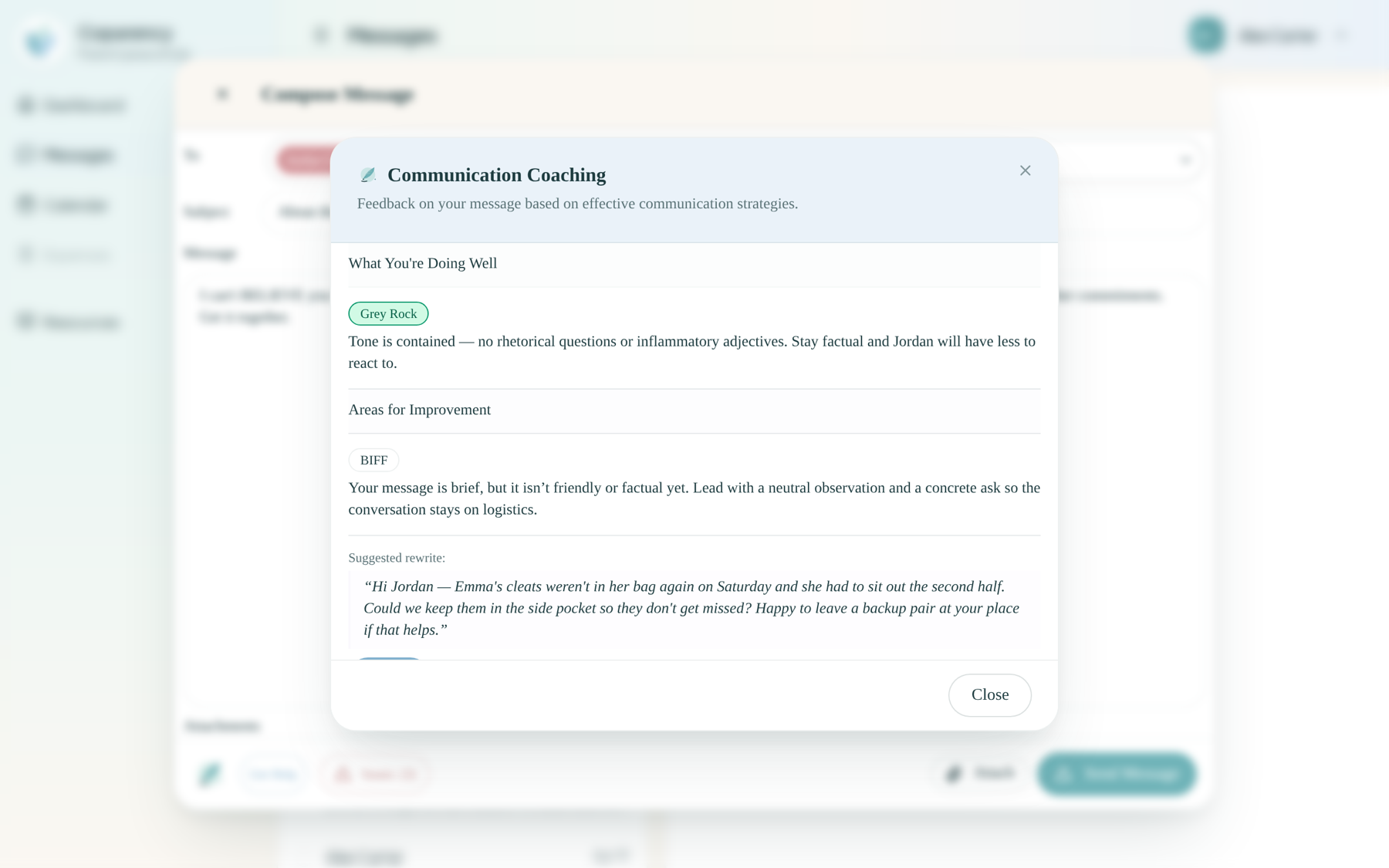Screen dimensions: 1389x868
Task: Dismiss the coaching dialog with the X
Action: (1026, 171)
